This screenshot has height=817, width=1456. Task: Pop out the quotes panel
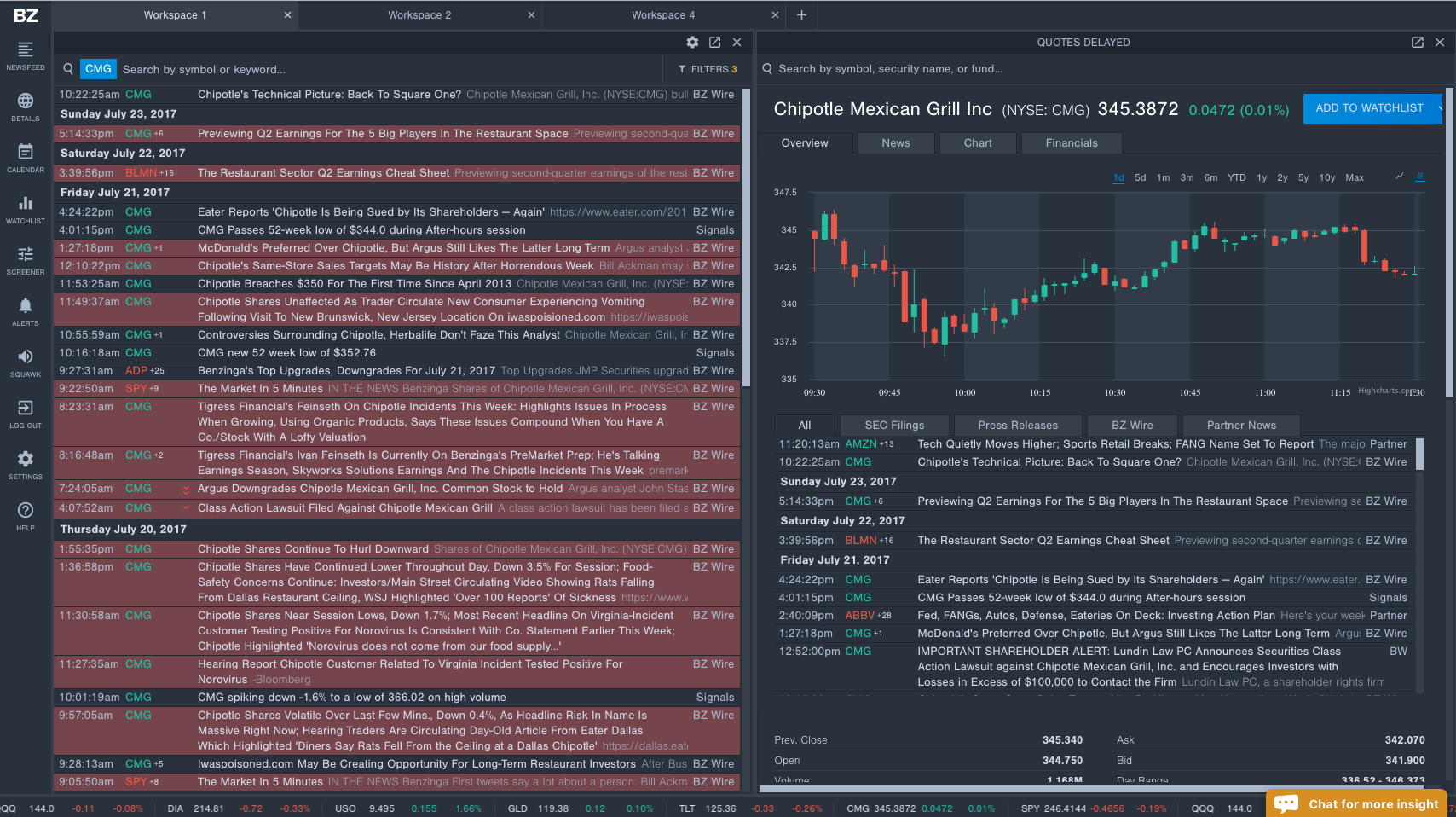click(1418, 42)
